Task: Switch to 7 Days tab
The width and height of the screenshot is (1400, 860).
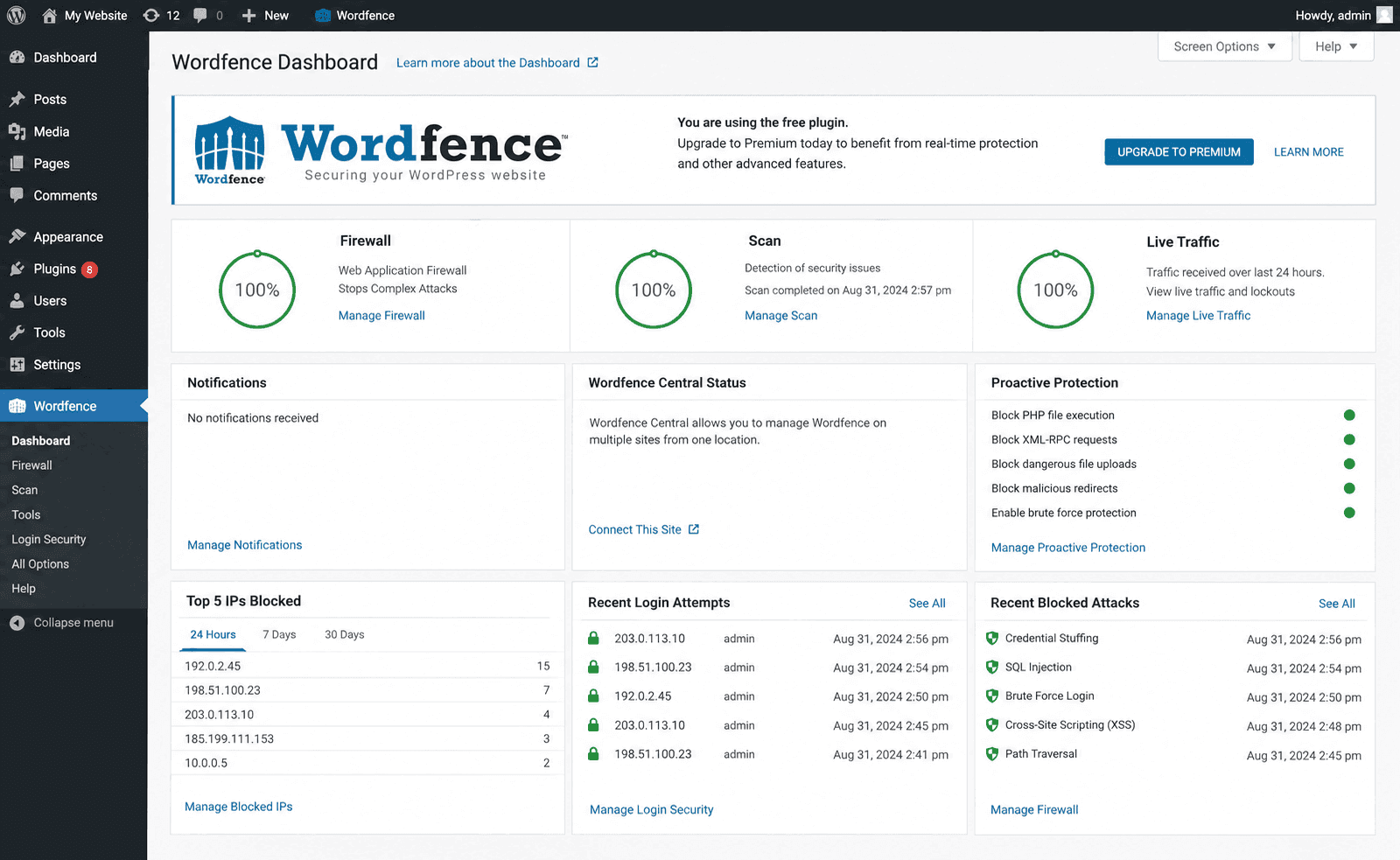Action: [x=279, y=634]
